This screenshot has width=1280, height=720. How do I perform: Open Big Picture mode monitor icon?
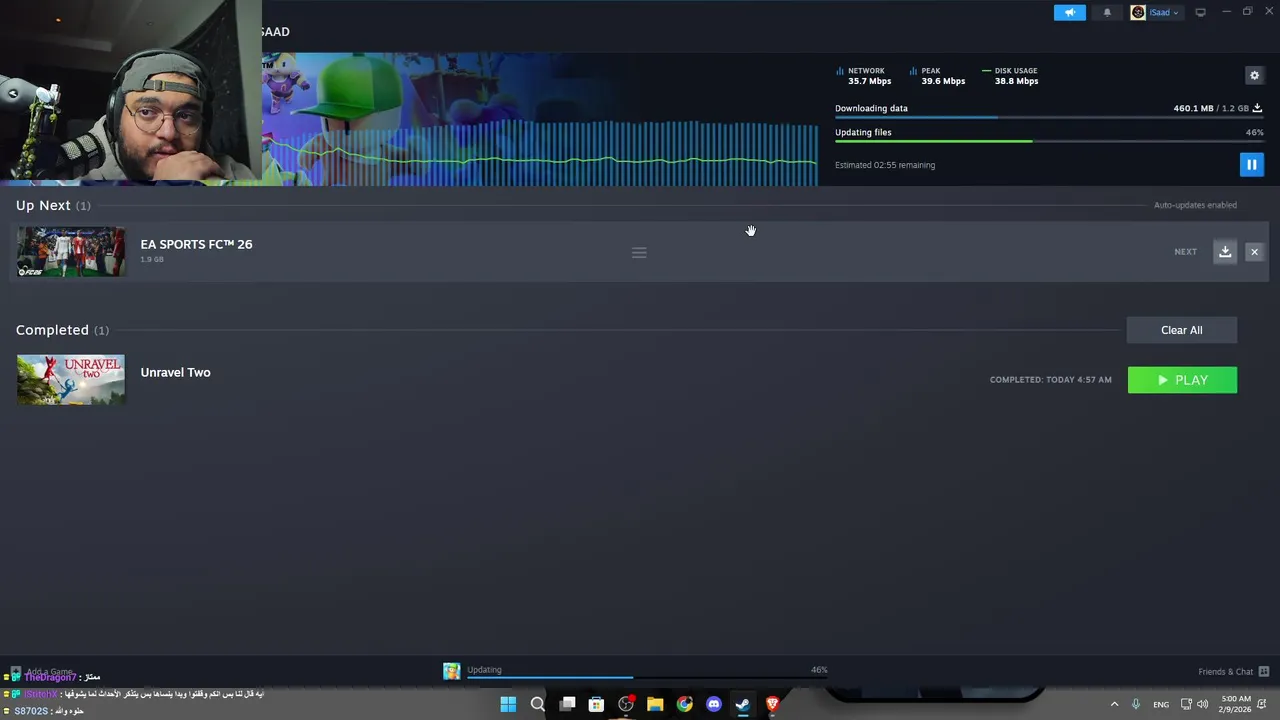click(1200, 13)
